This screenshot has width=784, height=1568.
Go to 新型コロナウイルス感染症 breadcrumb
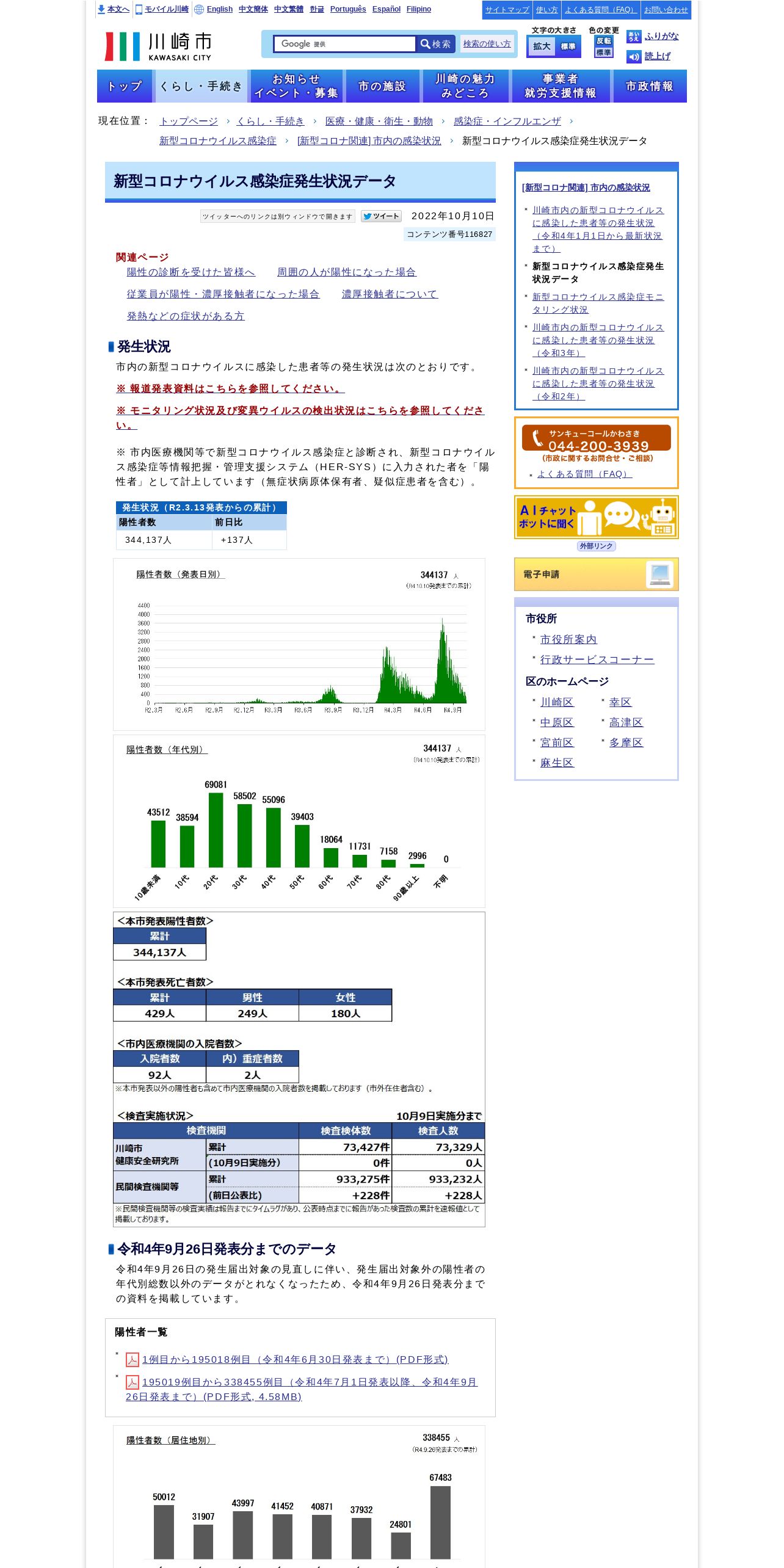(218, 140)
